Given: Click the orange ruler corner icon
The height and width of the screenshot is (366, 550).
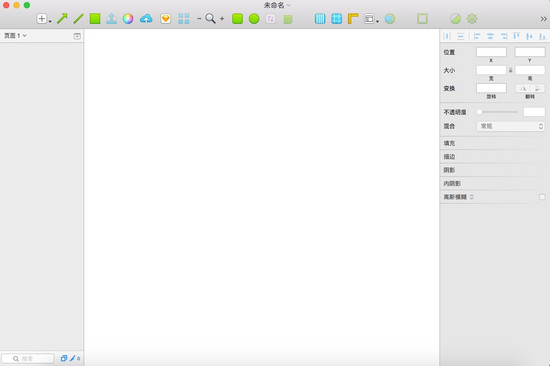Looking at the screenshot, I should click(353, 19).
